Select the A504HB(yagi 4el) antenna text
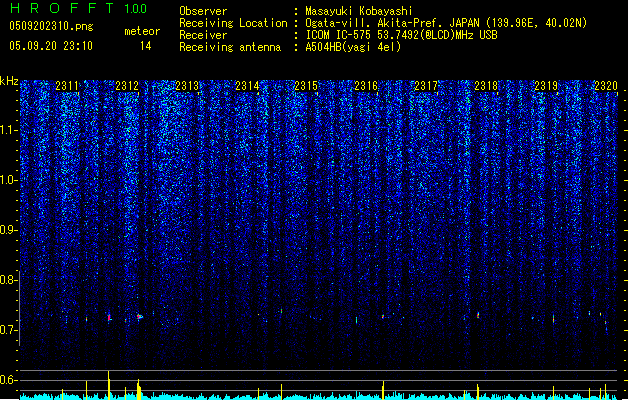 point(353,47)
